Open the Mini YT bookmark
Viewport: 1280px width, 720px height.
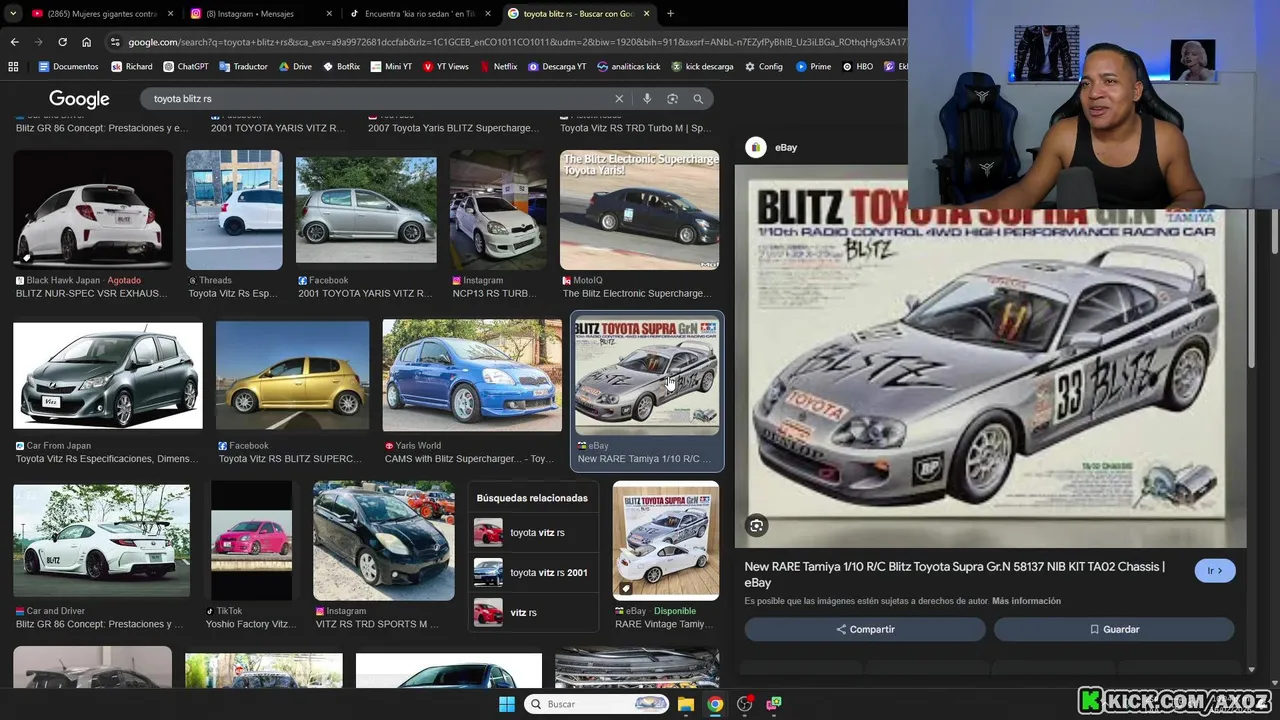[x=391, y=66]
